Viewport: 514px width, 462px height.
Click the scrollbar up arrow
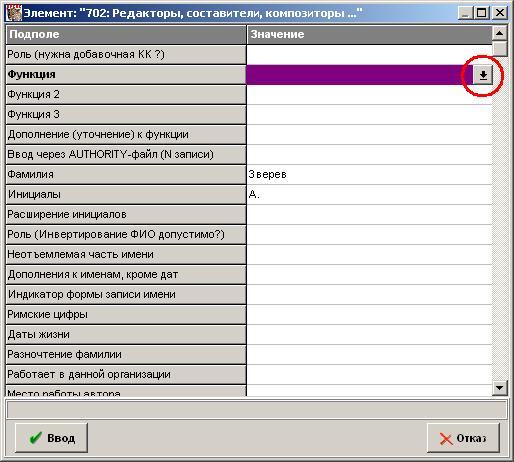point(499,33)
